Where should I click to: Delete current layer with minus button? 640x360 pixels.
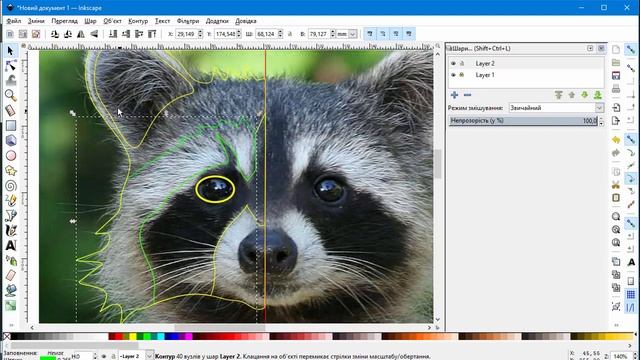pos(467,95)
